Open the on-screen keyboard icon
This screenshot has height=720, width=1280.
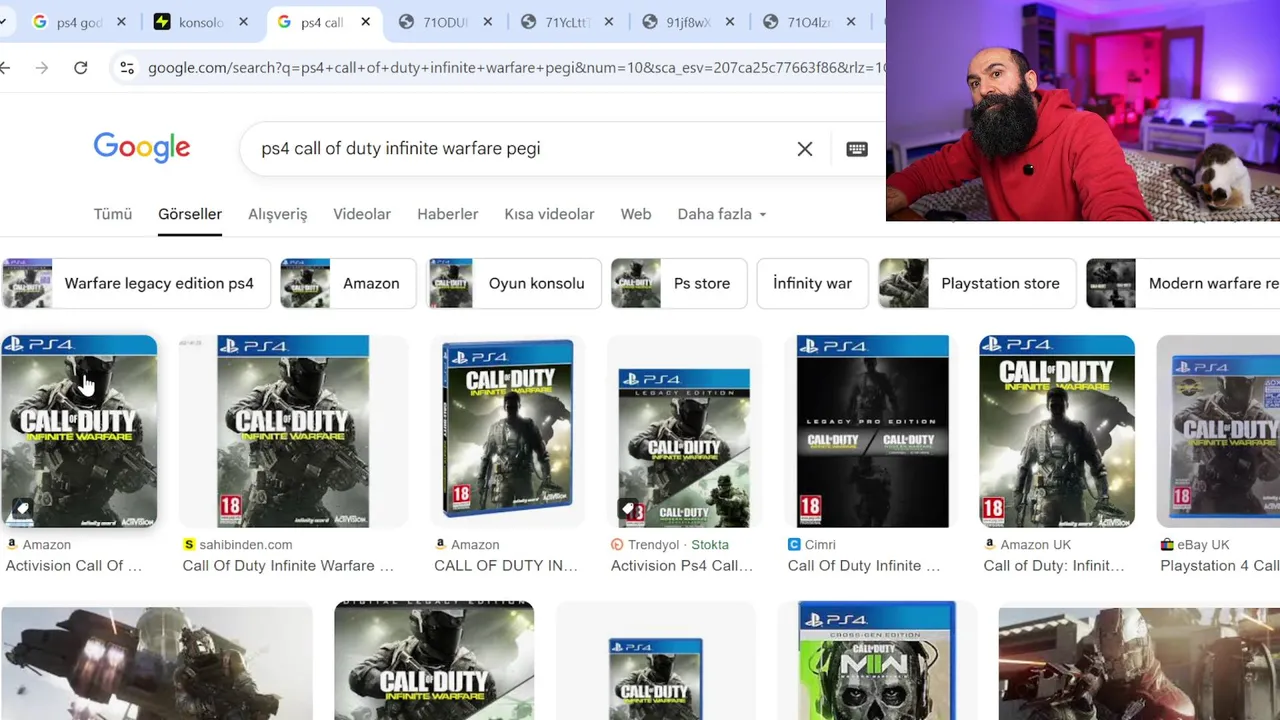[857, 149]
